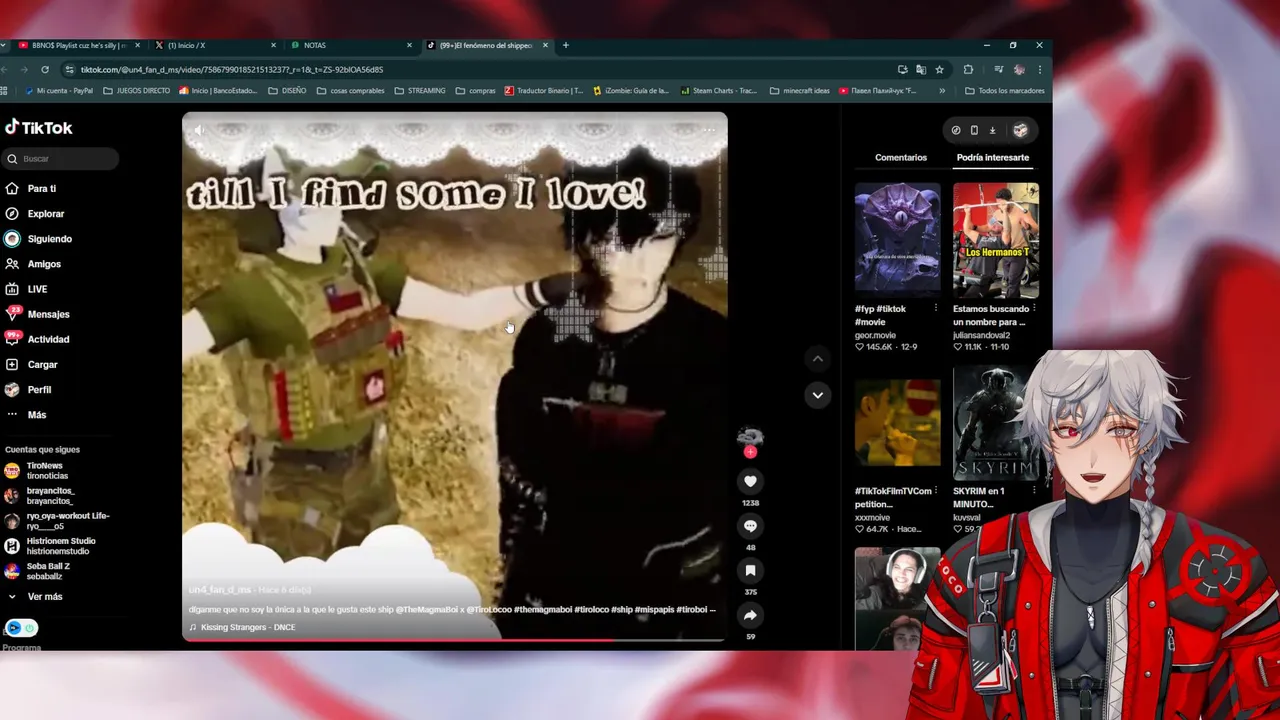Show more bookmarks with double chevron

coord(942,91)
